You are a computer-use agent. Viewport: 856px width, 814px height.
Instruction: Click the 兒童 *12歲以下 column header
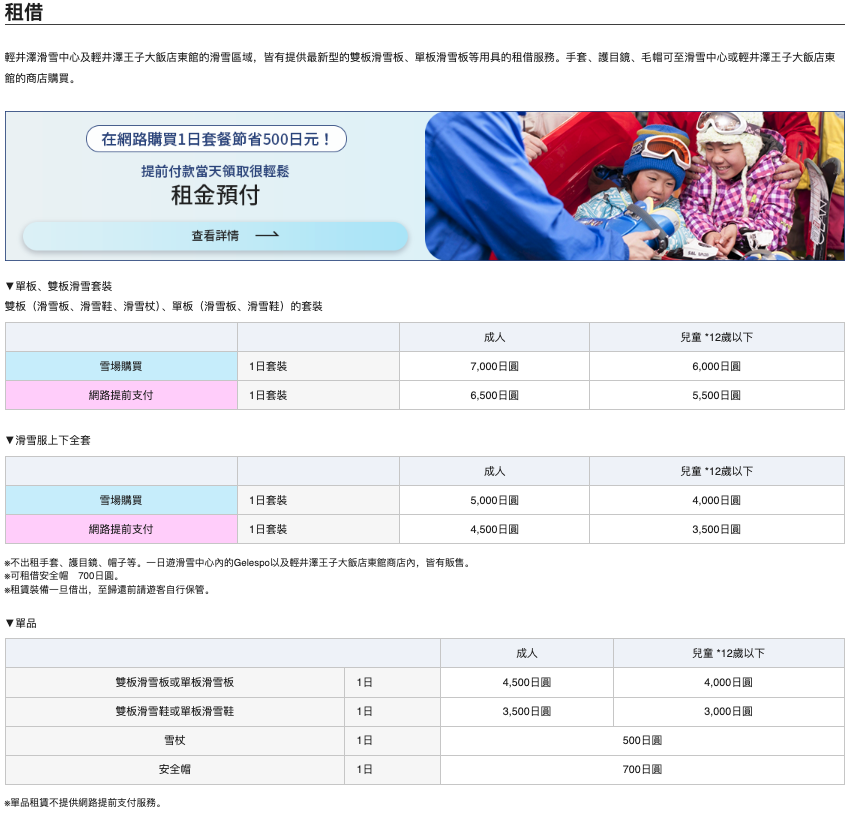point(717,337)
